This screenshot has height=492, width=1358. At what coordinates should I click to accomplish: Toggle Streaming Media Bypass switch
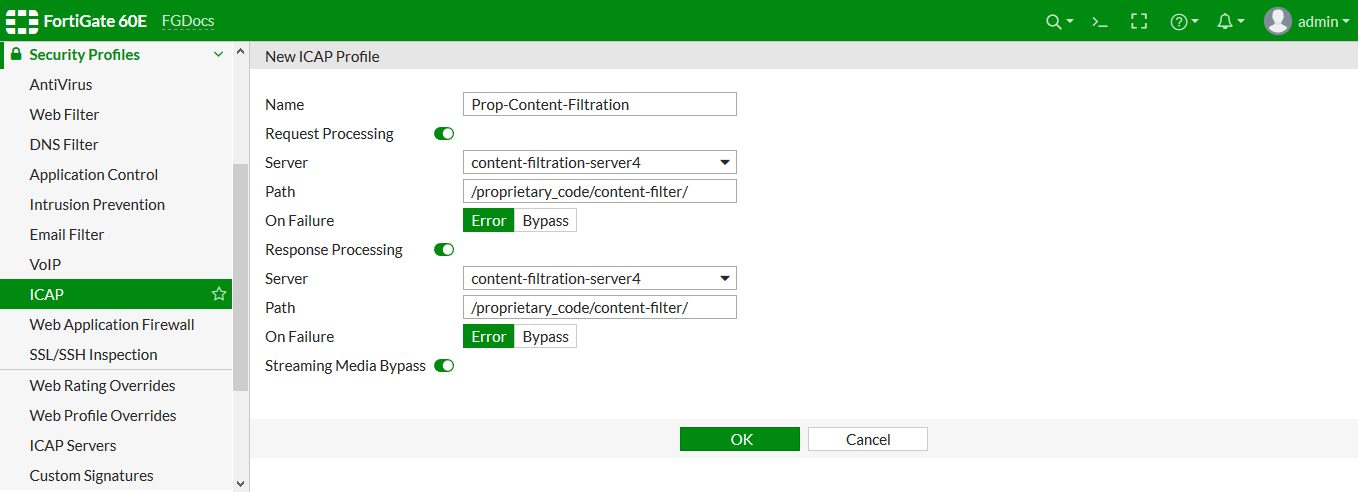pyautogui.click(x=444, y=366)
